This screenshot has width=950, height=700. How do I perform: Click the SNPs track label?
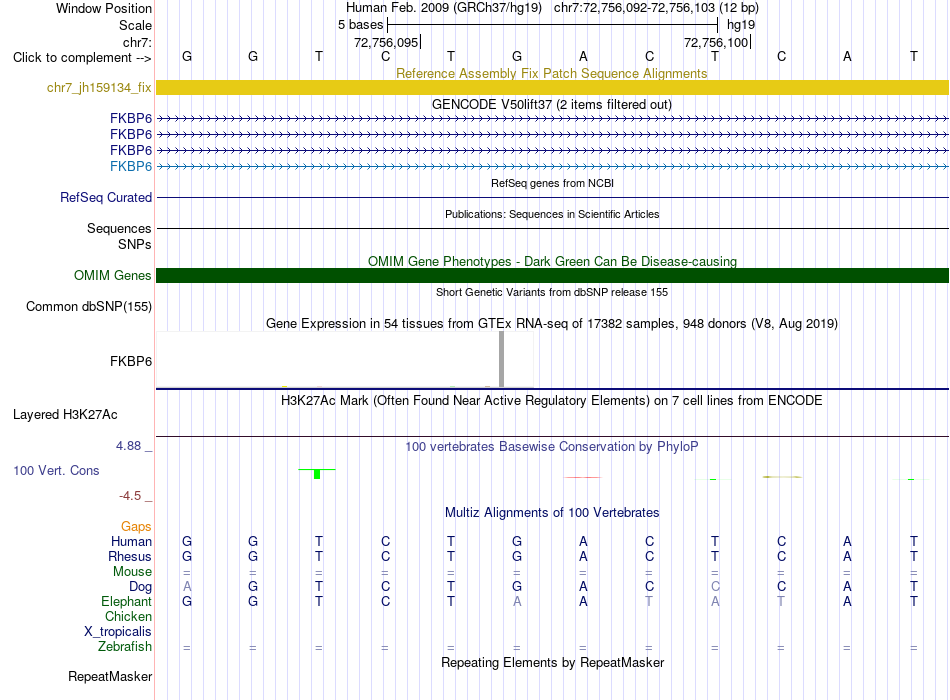pyautogui.click(x=135, y=244)
